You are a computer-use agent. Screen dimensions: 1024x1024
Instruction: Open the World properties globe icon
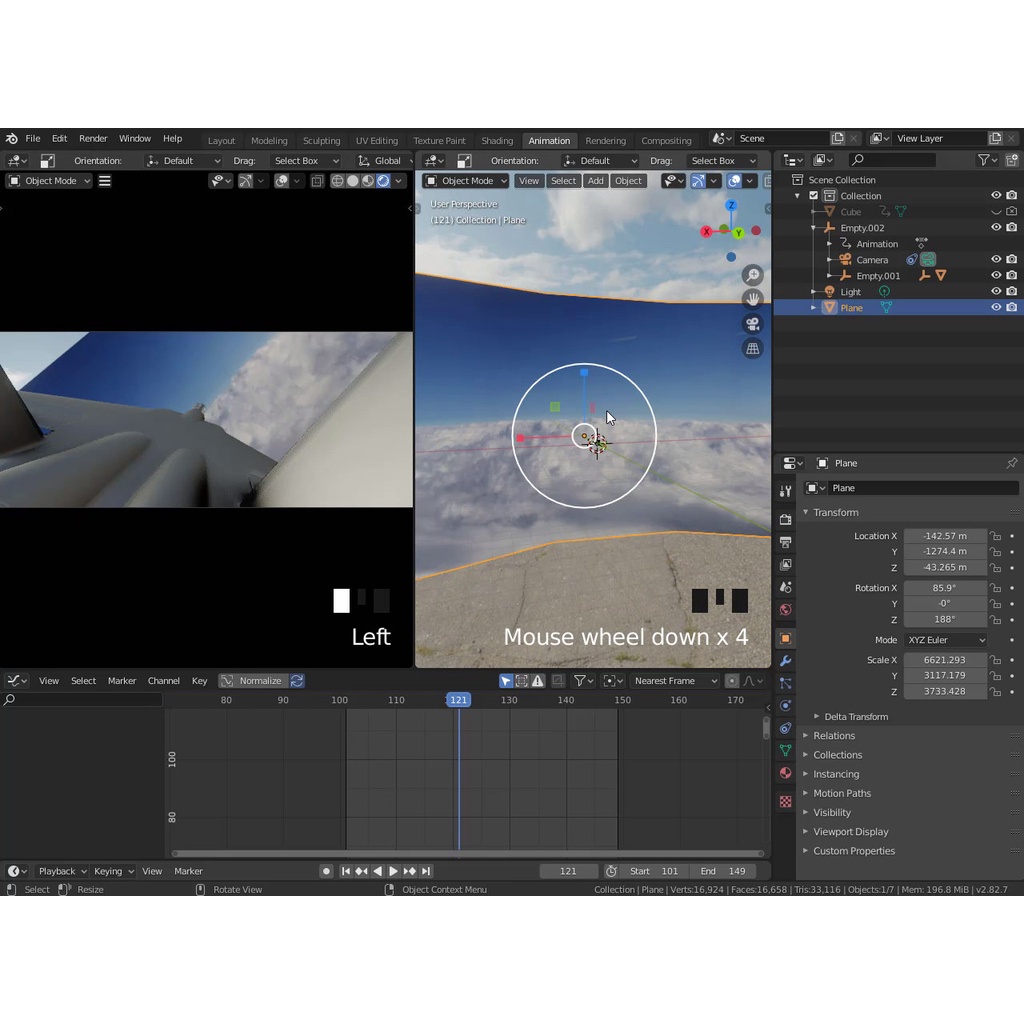click(785, 610)
